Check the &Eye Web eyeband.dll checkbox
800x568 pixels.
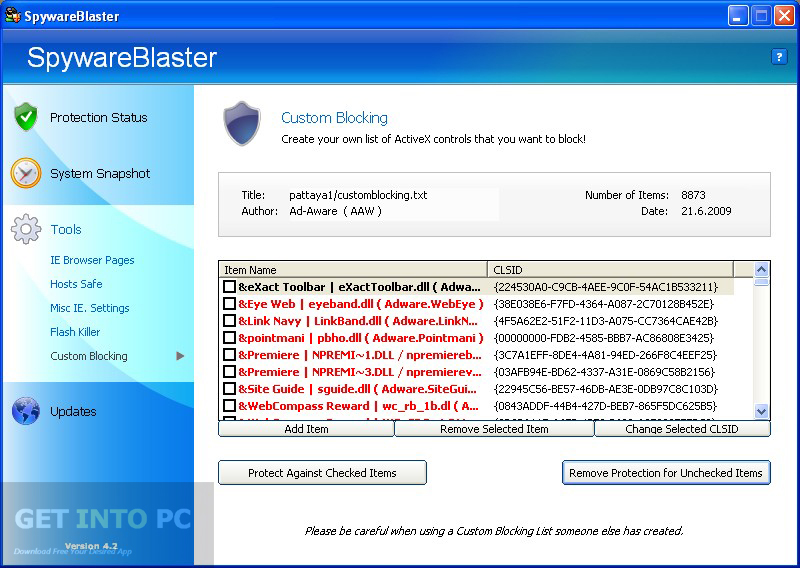(230, 304)
